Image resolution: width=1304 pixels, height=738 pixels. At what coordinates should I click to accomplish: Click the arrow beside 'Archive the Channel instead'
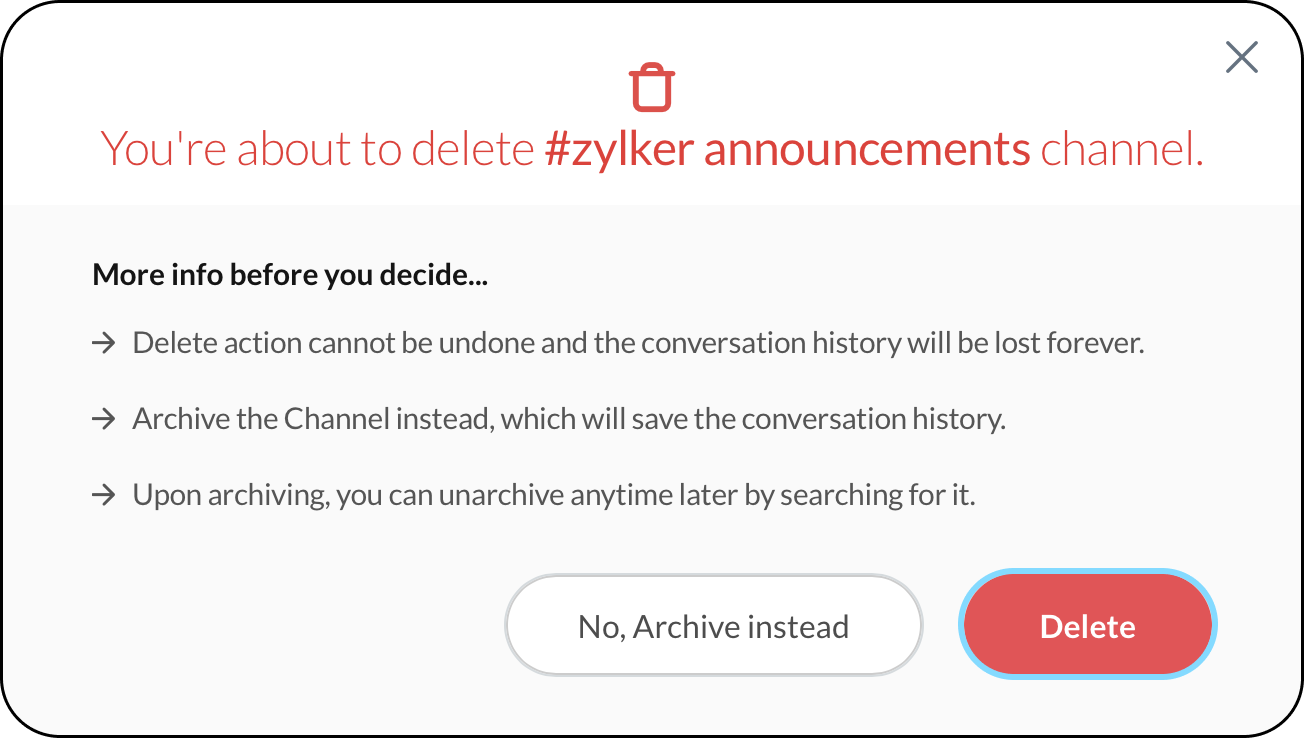pos(104,419)
